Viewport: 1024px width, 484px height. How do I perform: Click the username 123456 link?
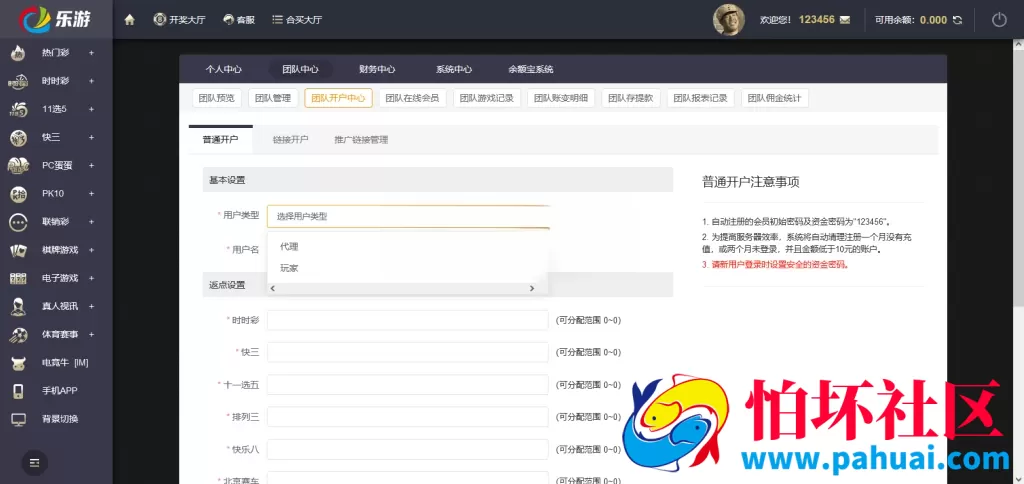816,20
